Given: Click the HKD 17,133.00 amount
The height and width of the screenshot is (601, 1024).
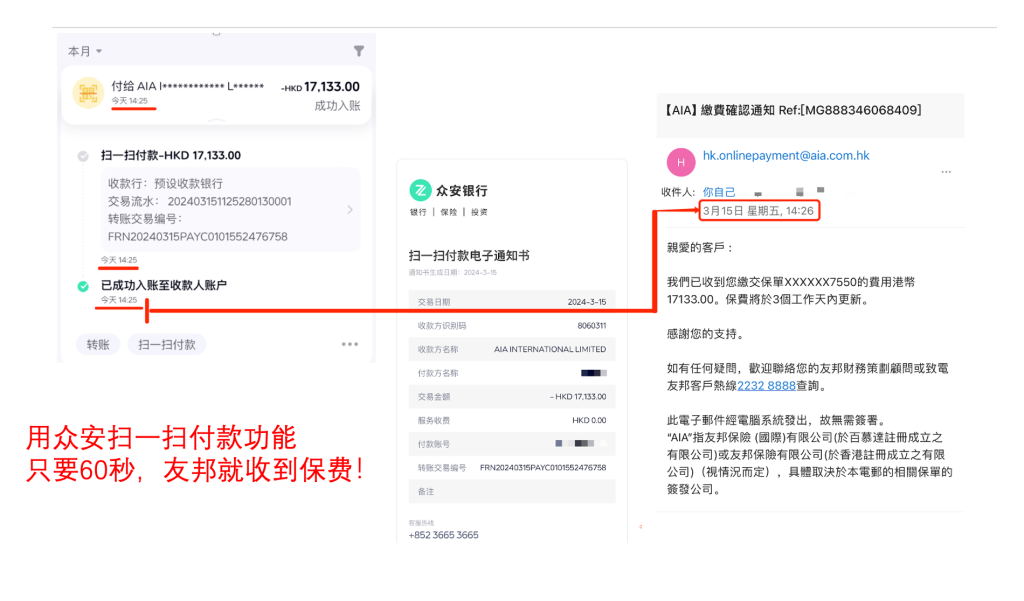Looking at the screenshot, I should [x=321, y=87].
